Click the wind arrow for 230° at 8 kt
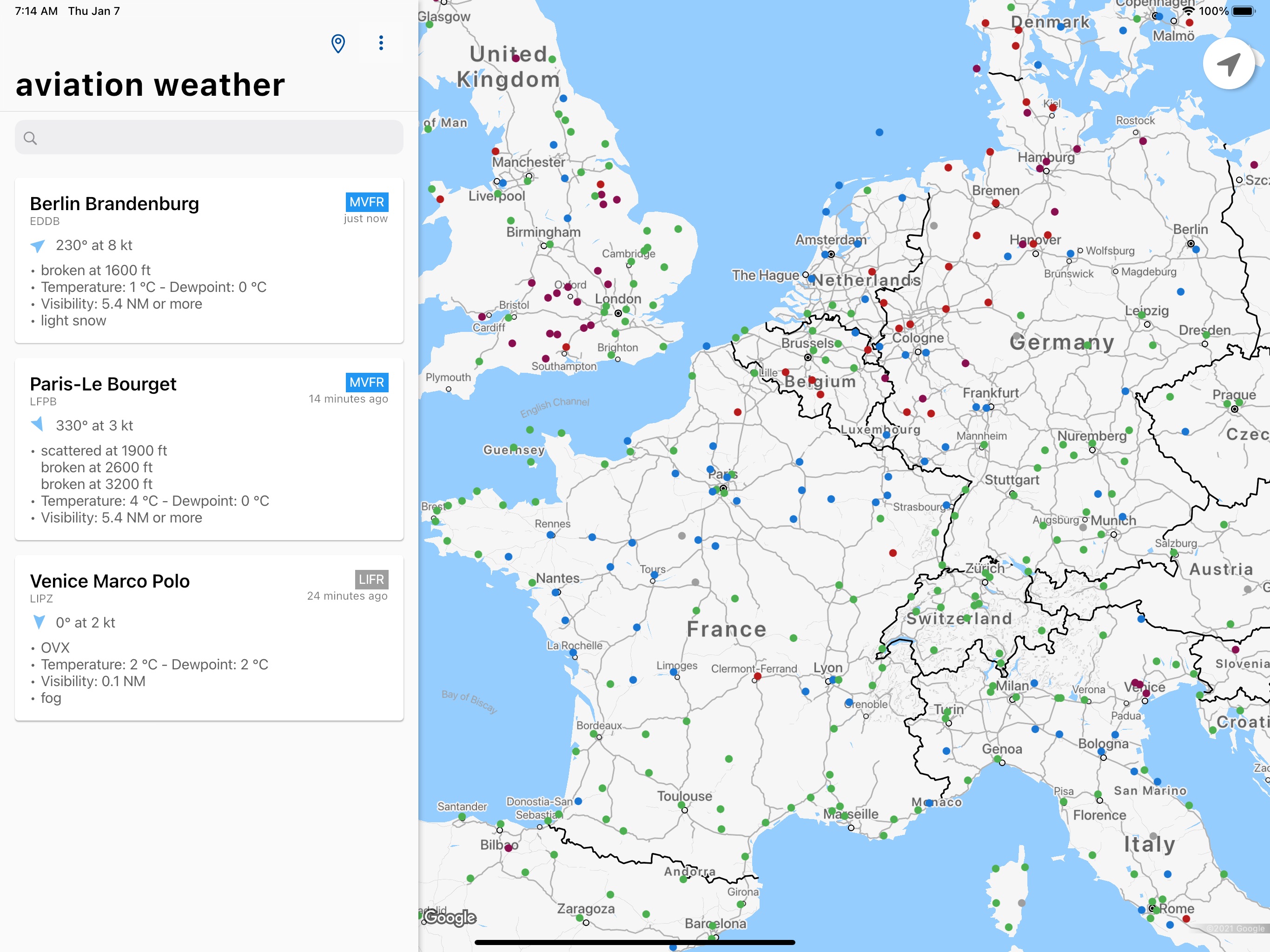The width and height of the screenshot is (1270, 952). [x=38, y=246]
